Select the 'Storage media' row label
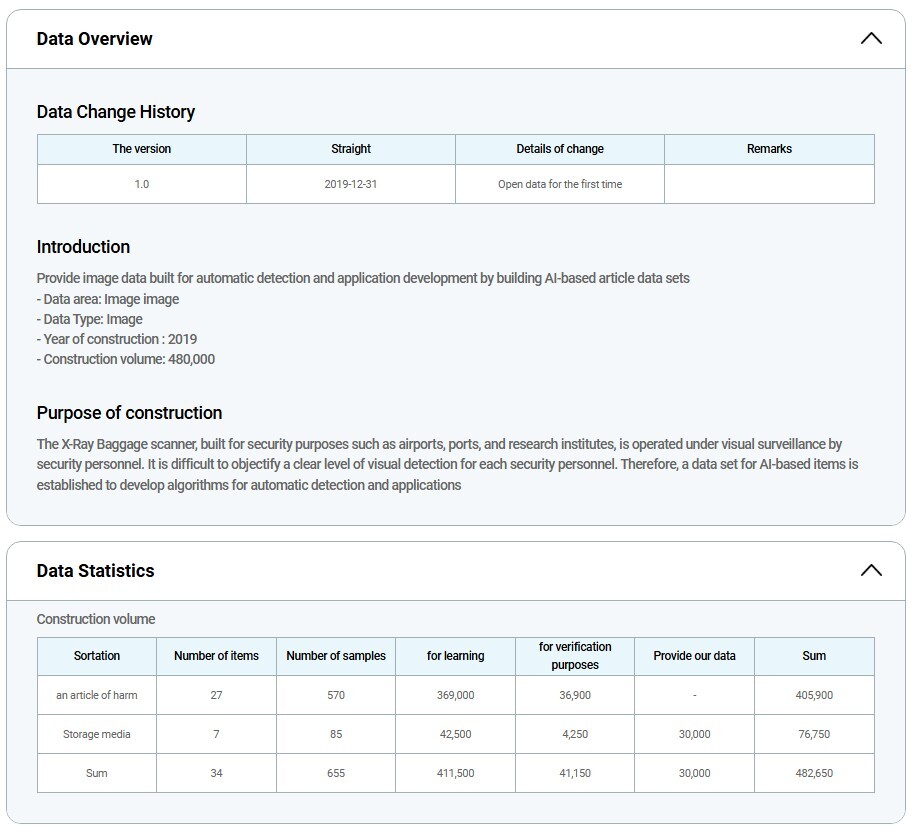The image size is (913, 834). coord(97,734)
